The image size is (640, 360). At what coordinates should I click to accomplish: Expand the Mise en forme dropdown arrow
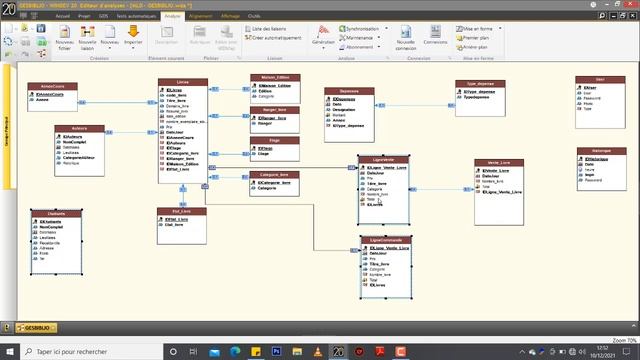pyautogui.click(x=500, y=29)
